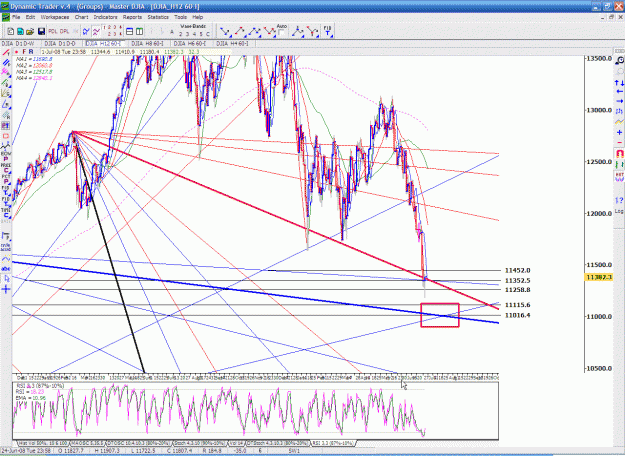Select the abc text label tool
The width and height of the screenshot is (625, 456).
click(x=6, y=269)
